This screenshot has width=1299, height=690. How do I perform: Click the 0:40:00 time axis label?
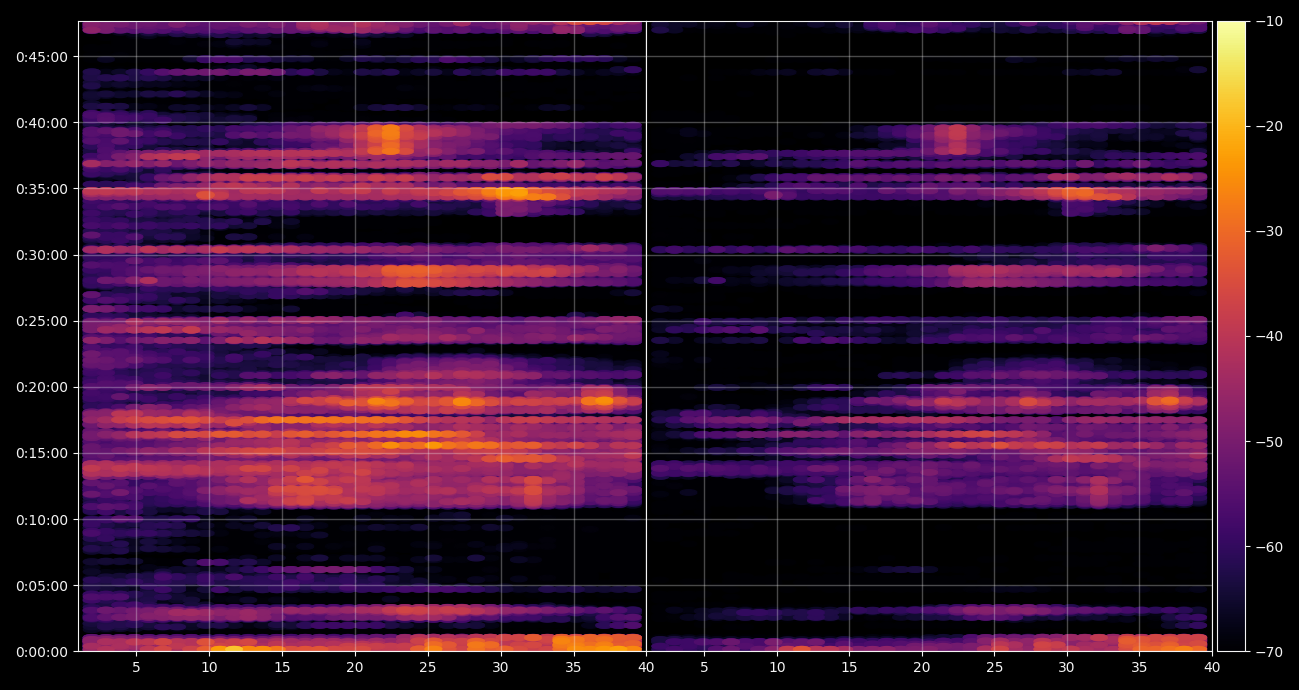tap(41, 123)
